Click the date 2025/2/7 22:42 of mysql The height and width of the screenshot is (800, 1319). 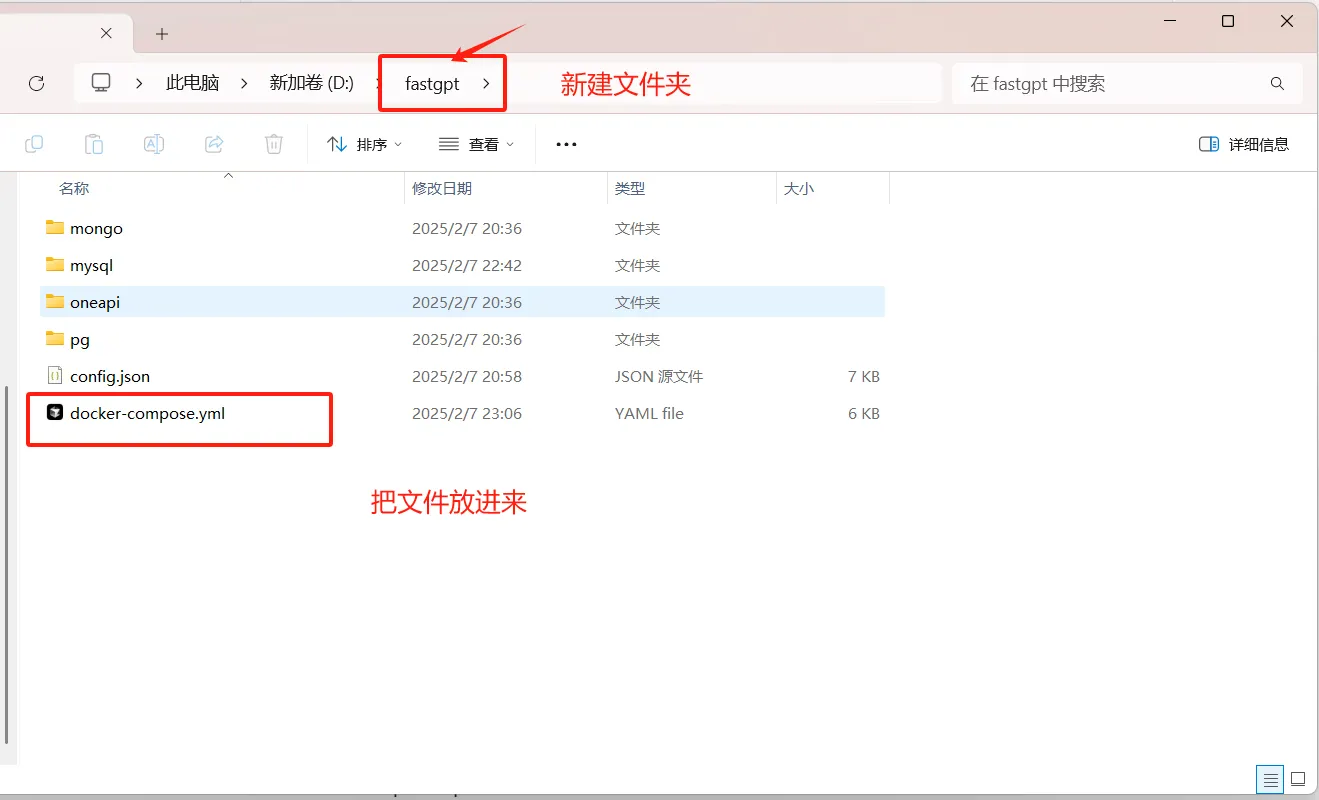(467, 265)
